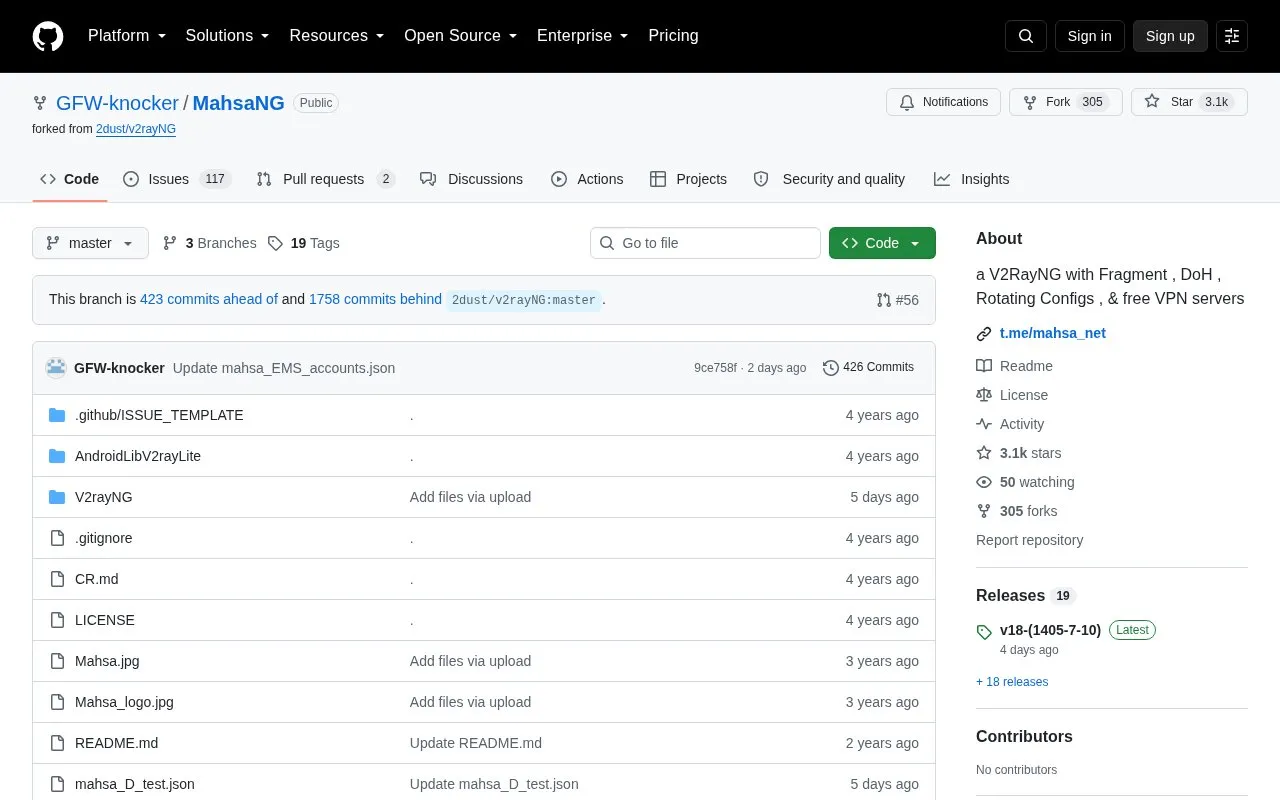
Task: Click the GitHub logo home icon
Action: pos(48,36)
